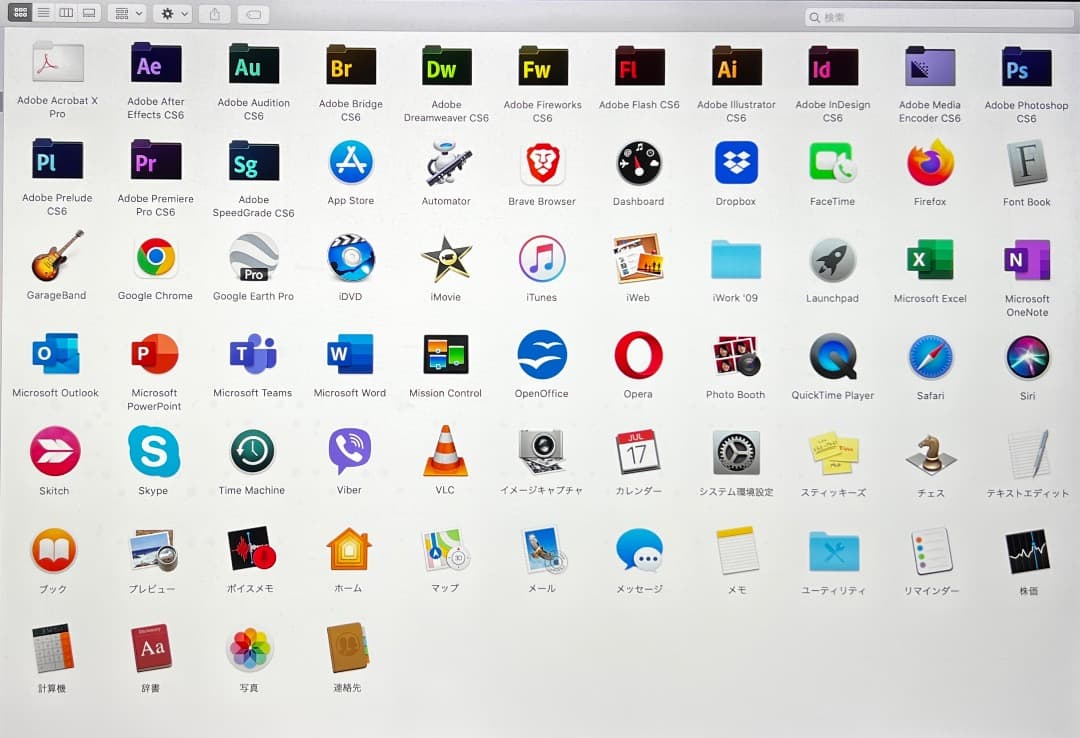Image resolution: width=1080 pixels, height=738 pixels.
Task: Select the App Store icon
Action: (351, 162)
